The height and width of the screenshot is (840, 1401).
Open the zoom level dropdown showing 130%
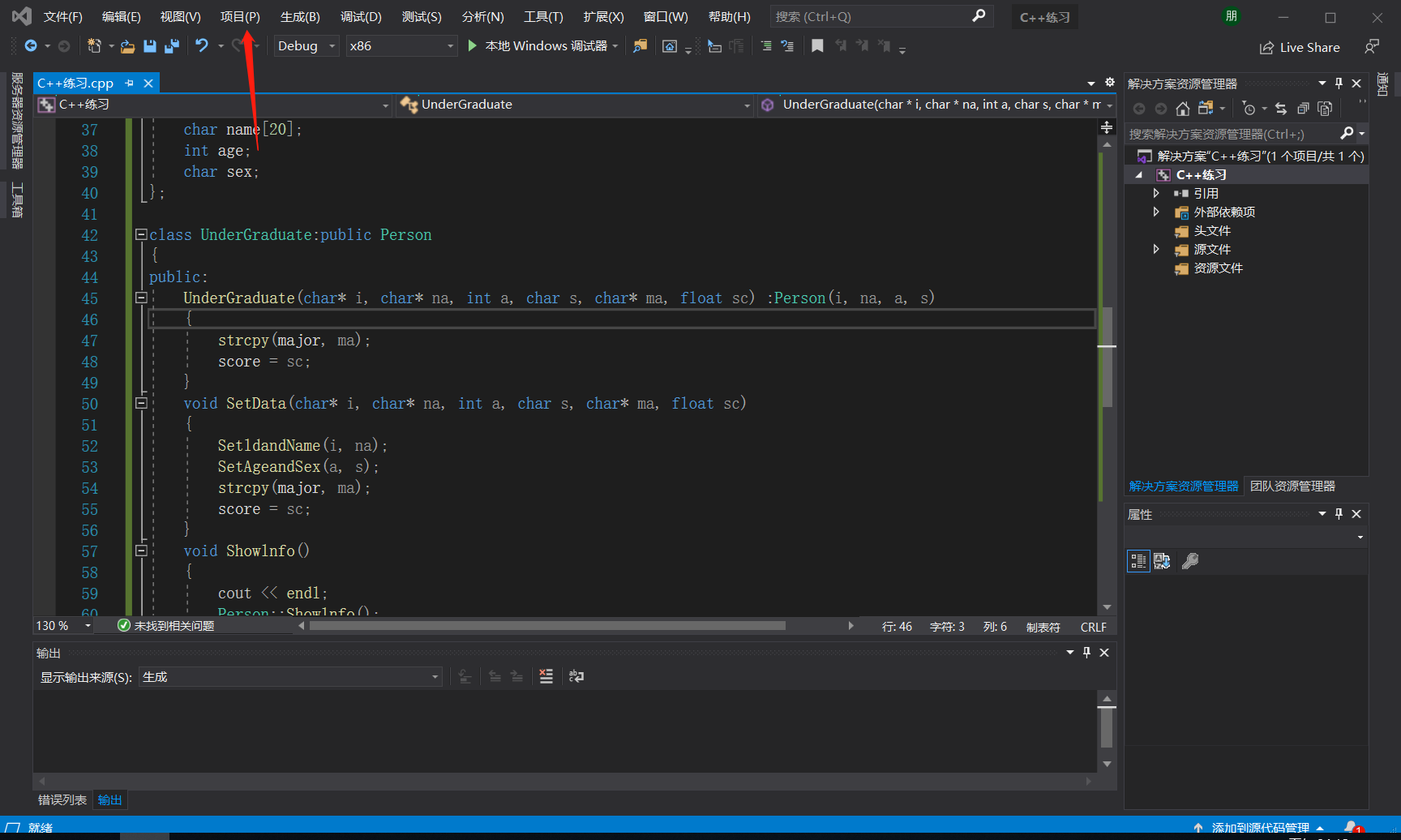coord(87,625)
